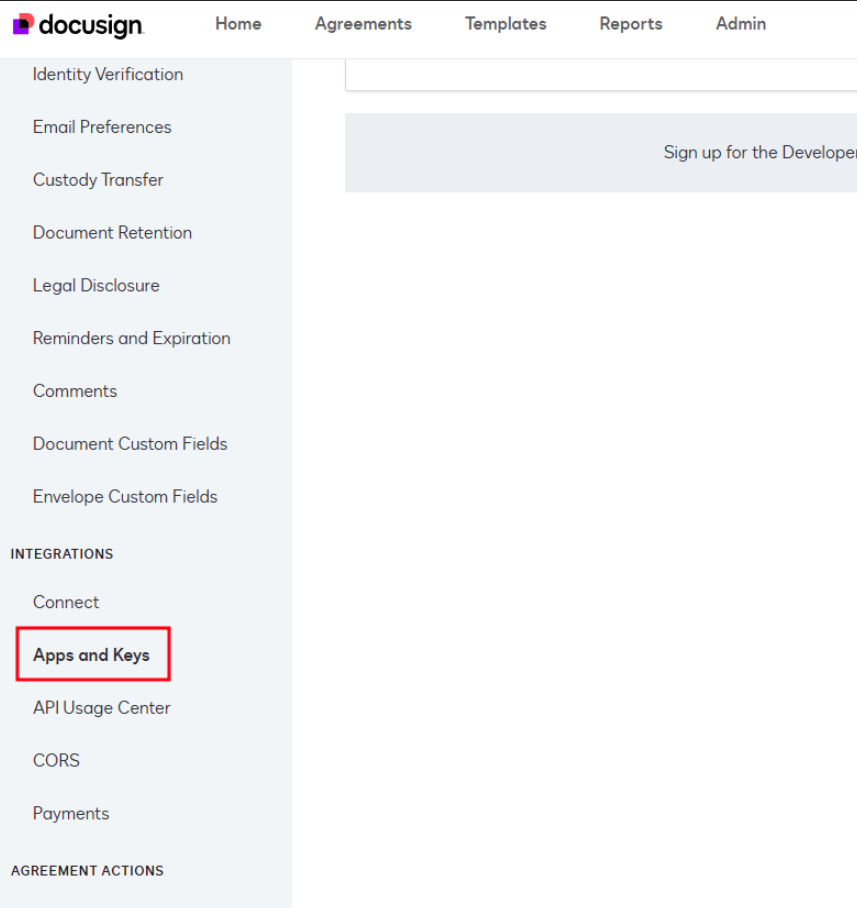
Task: Go to API Usage Center
Action: pos(101,708)
